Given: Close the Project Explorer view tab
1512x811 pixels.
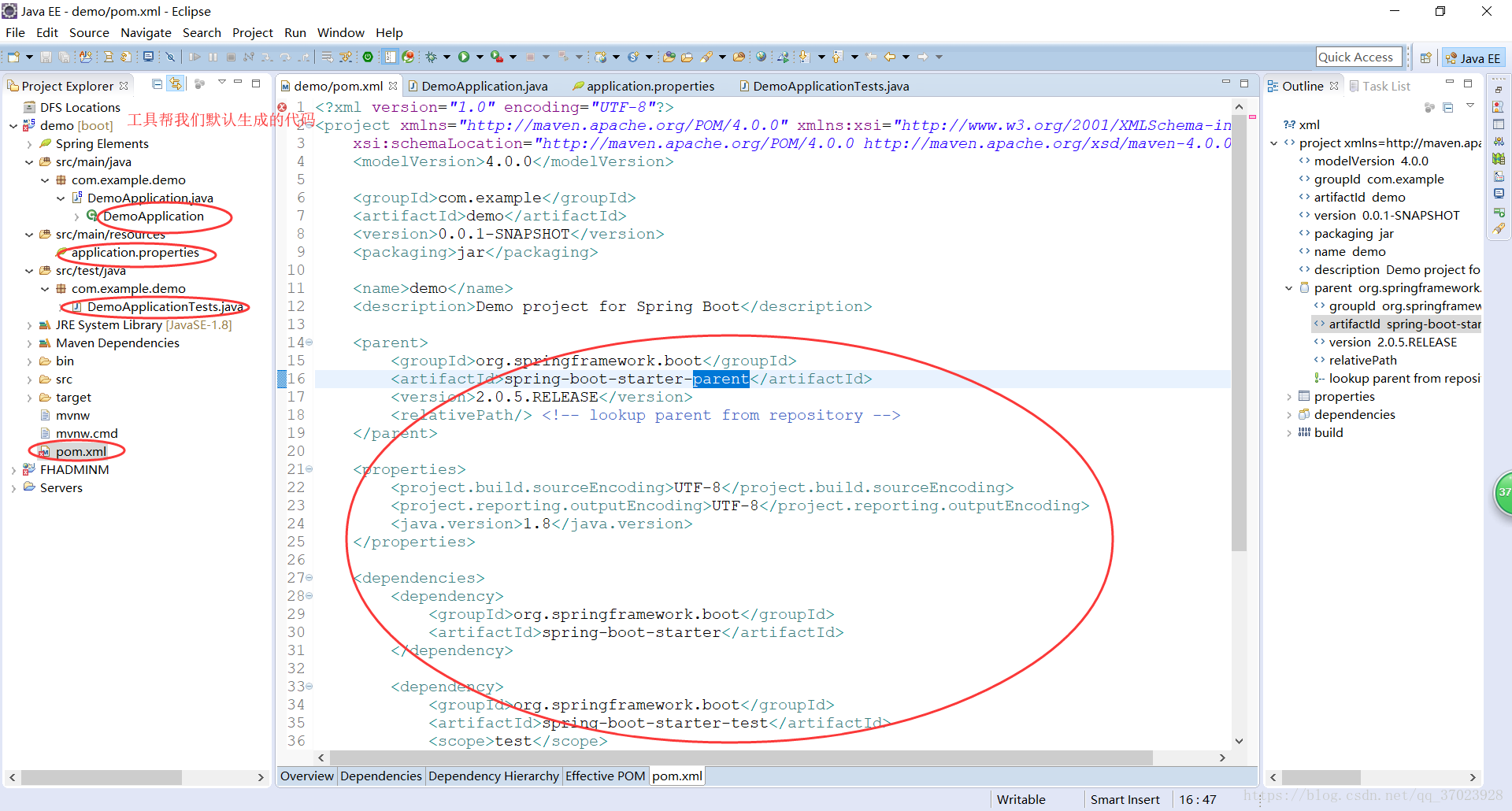Looking at the screenshot, I should (124, 86).
